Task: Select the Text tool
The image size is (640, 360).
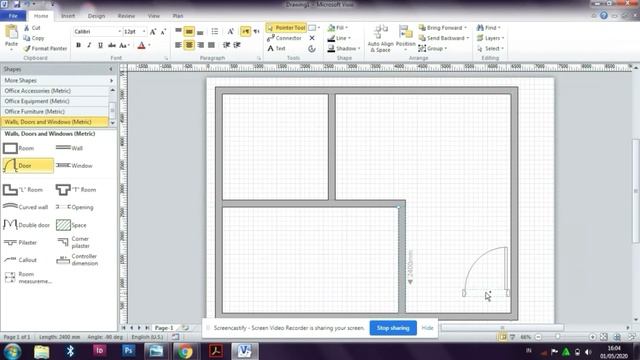Action: point(276,48)
